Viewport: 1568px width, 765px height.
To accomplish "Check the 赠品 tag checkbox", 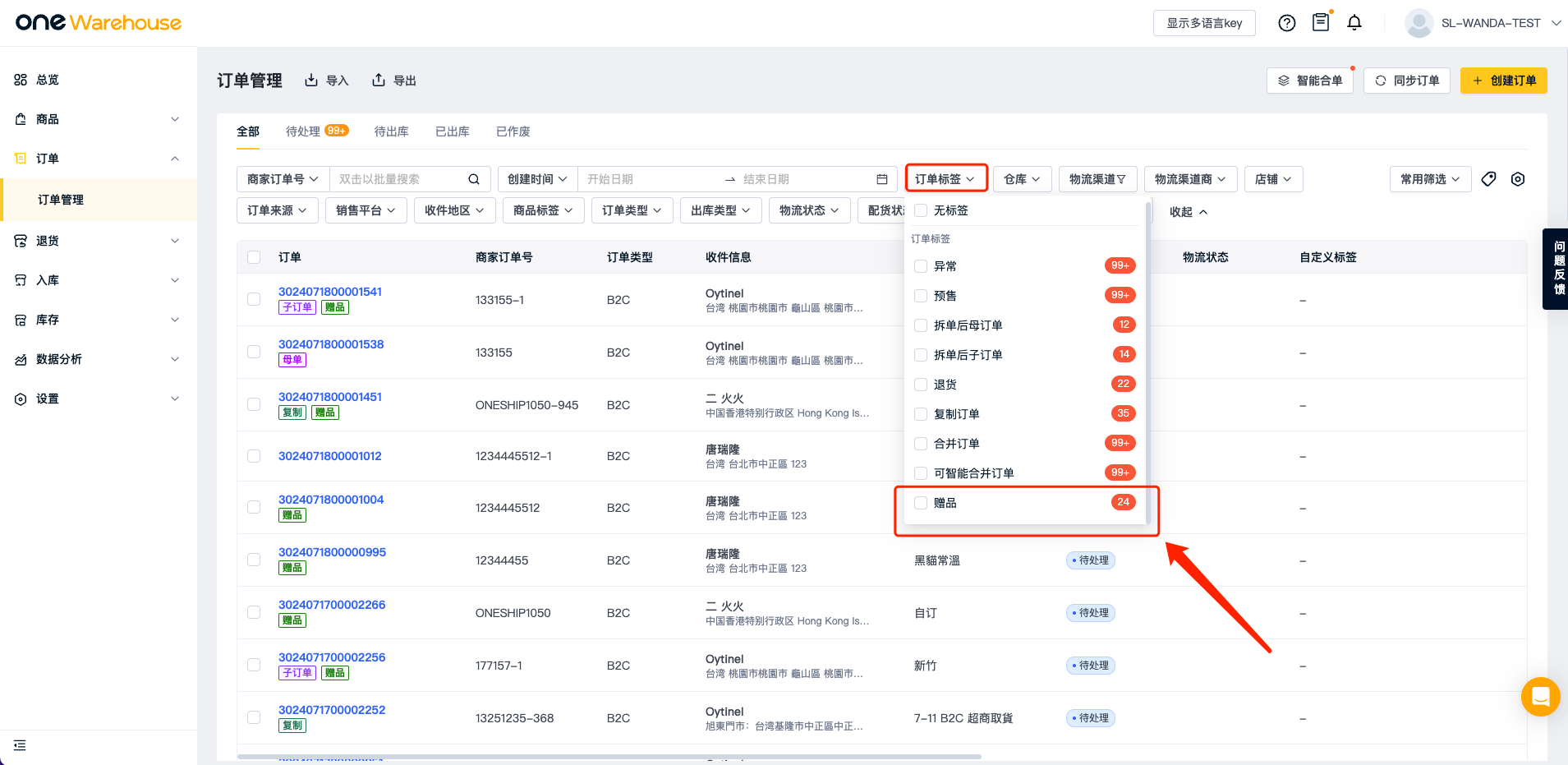I will click(921, 503).
